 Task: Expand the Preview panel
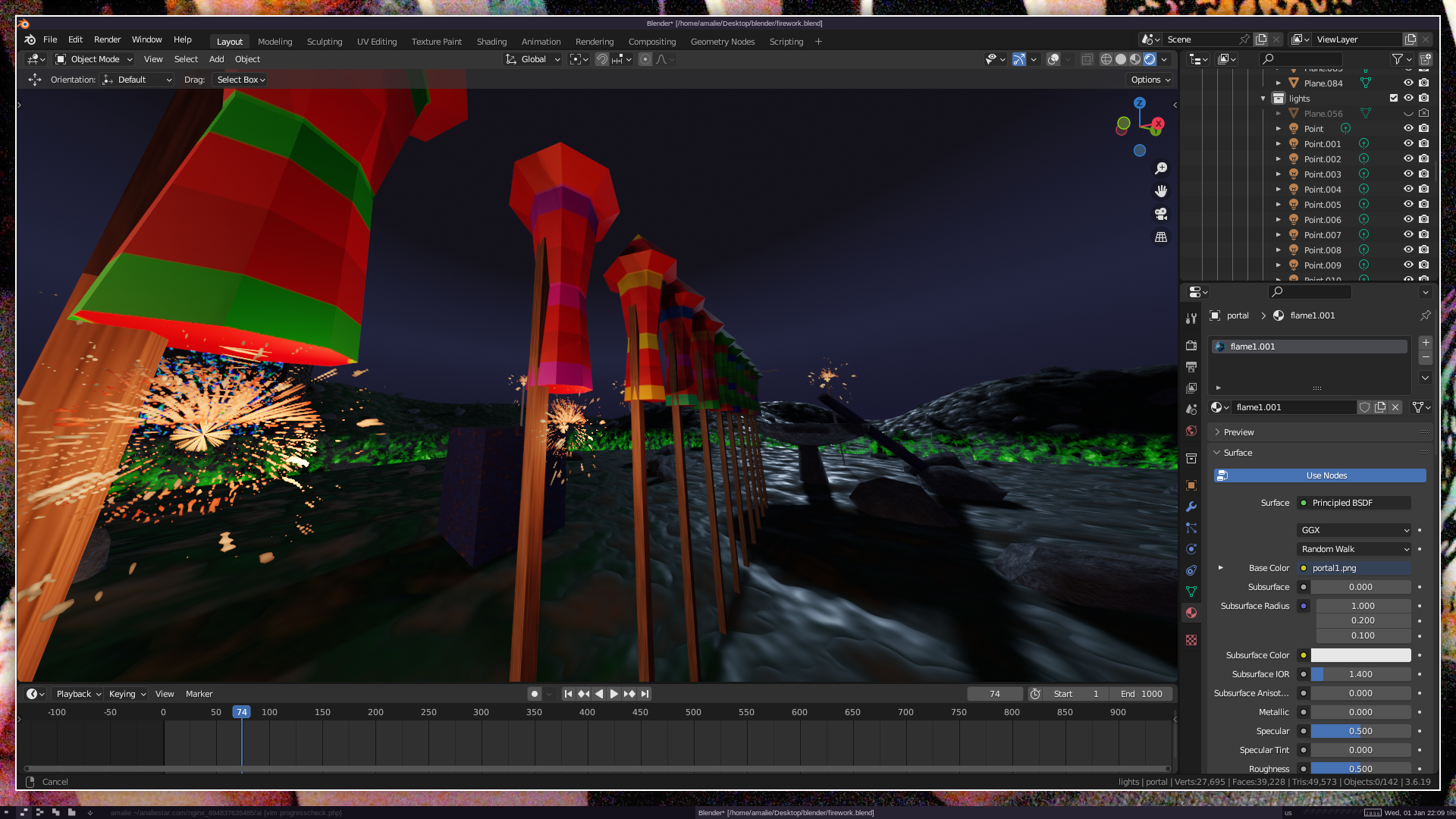[1238, 432]
